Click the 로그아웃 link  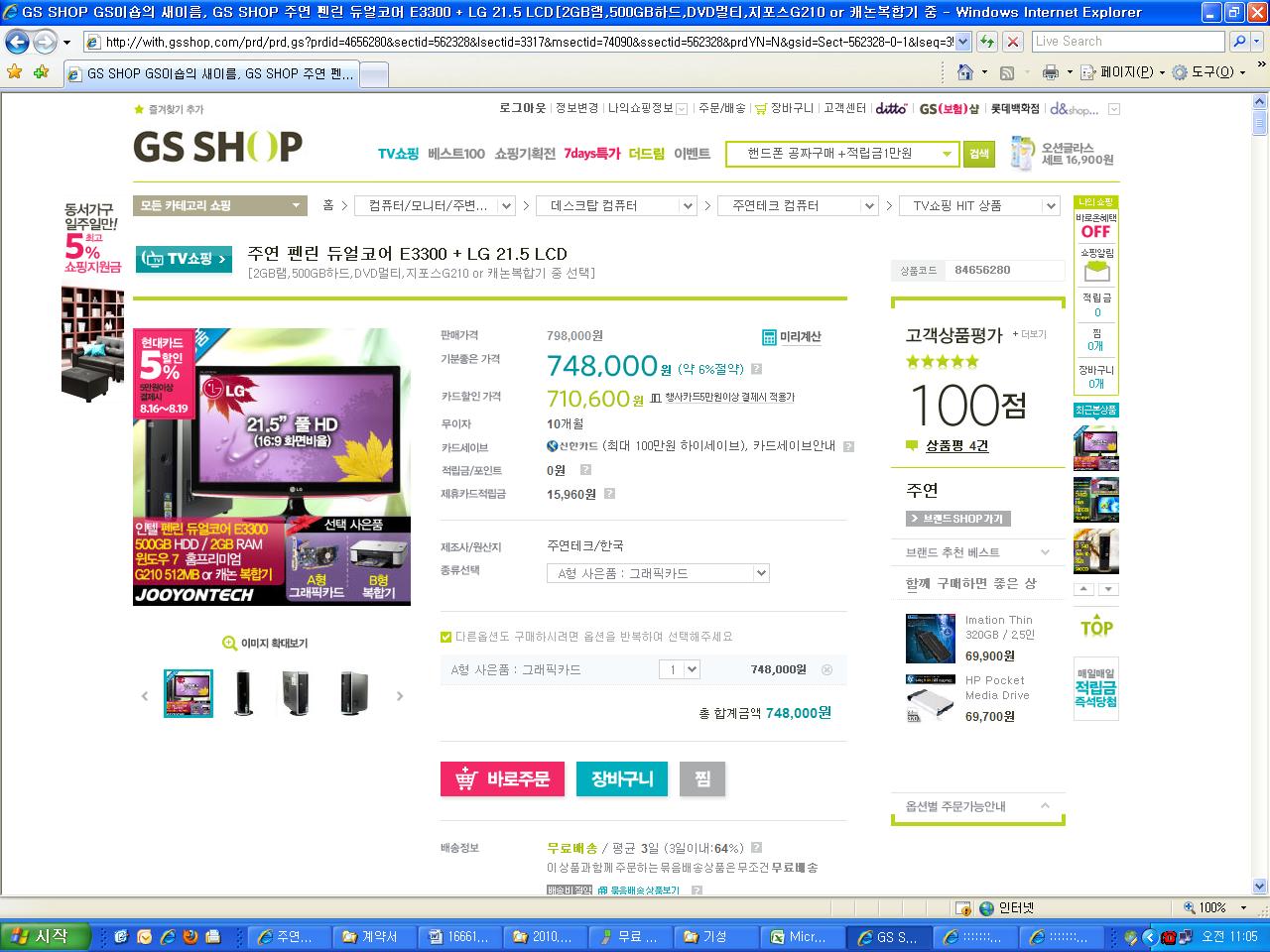(523, 108)
